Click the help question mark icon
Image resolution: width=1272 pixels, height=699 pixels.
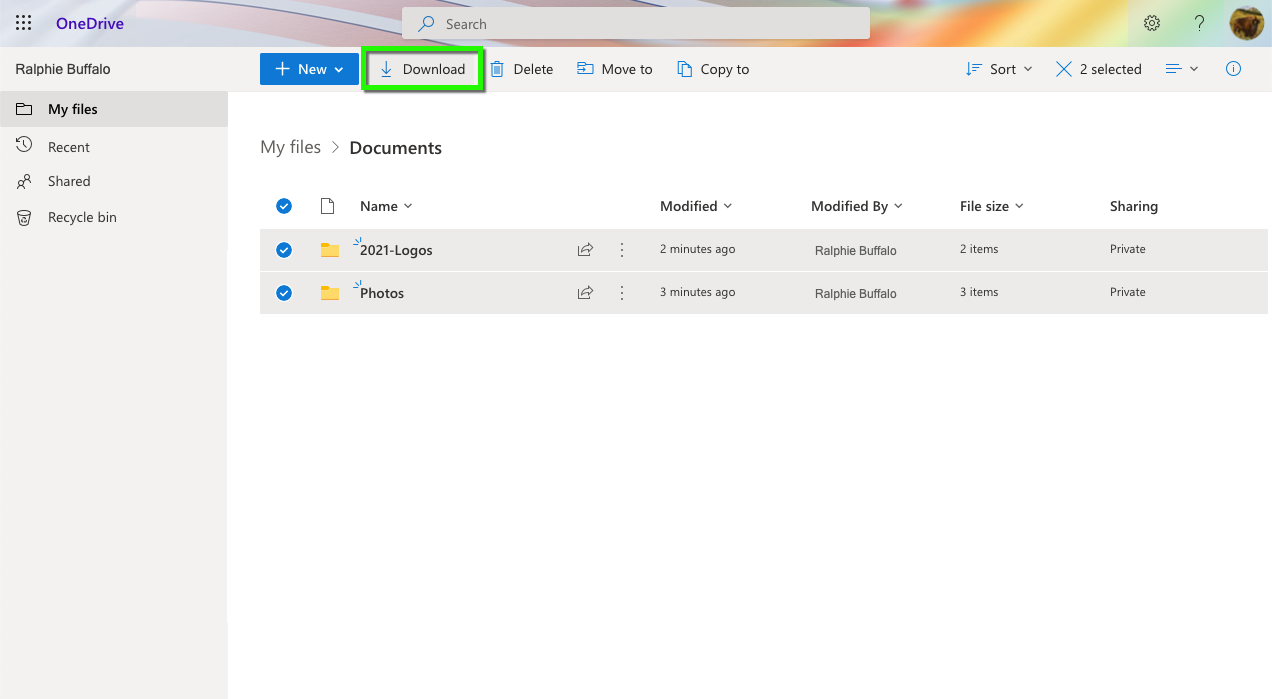(1199, 23)
